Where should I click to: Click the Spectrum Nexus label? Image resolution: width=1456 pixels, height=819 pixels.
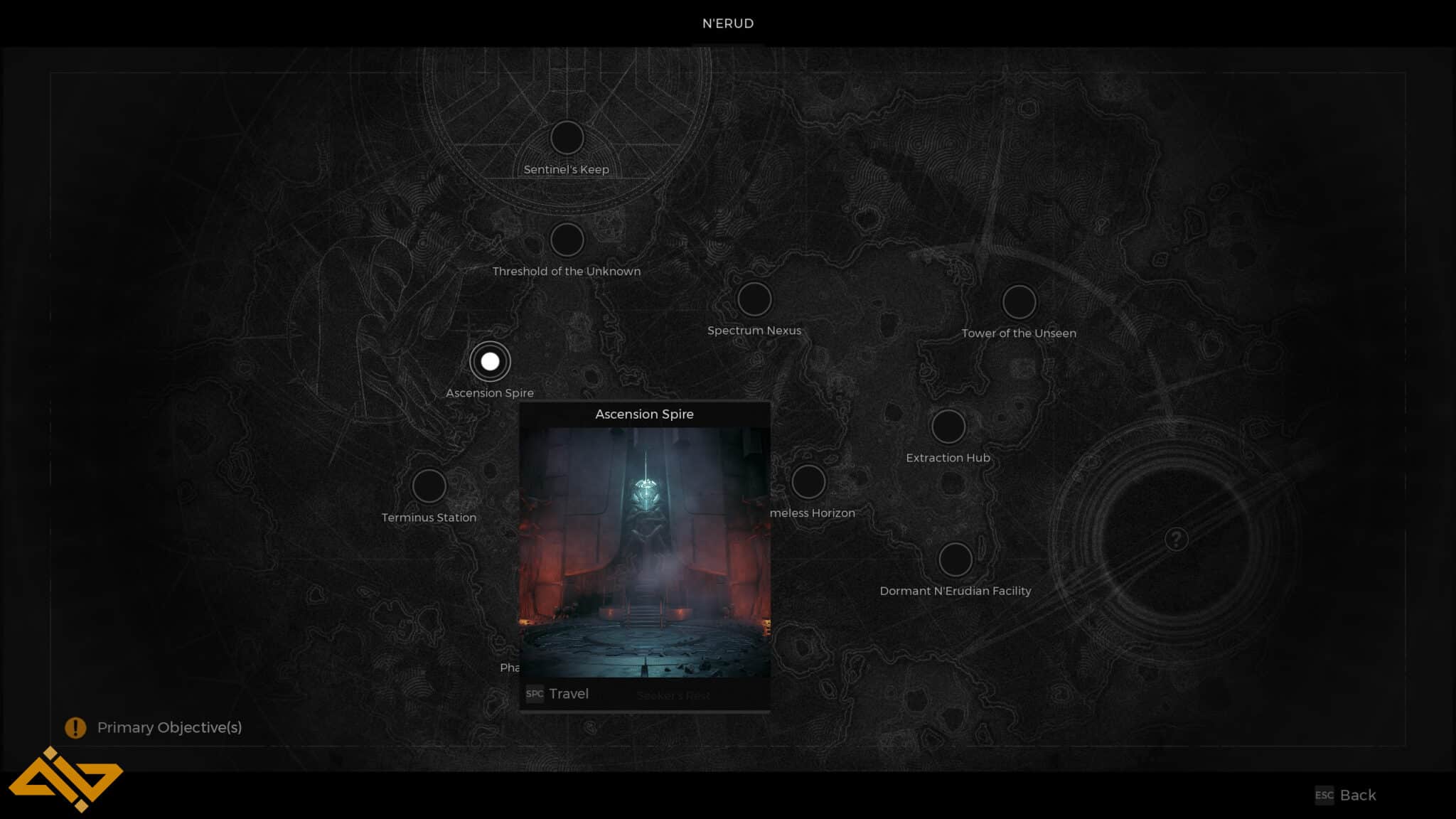coord(754,330)
